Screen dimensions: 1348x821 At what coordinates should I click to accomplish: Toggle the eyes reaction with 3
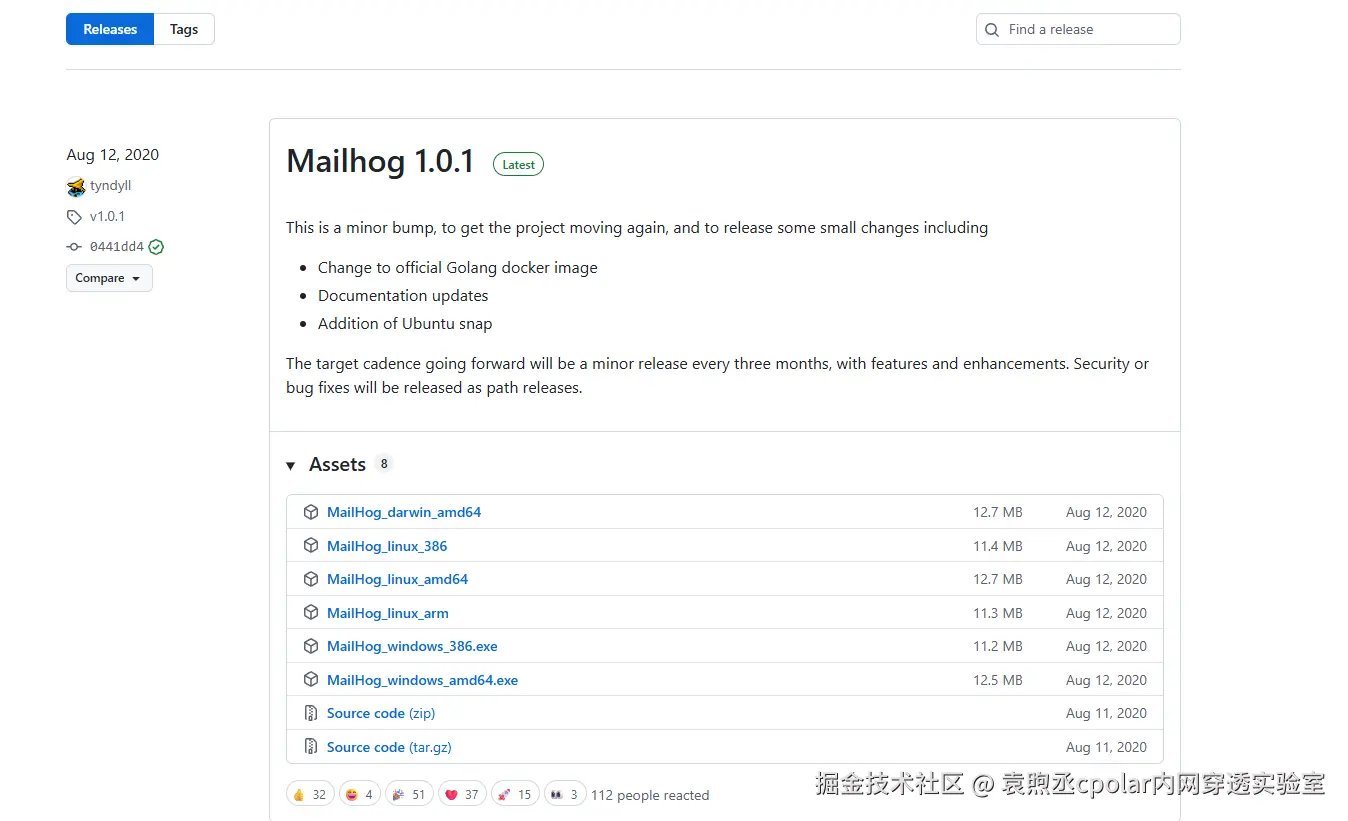coord(565,794)
